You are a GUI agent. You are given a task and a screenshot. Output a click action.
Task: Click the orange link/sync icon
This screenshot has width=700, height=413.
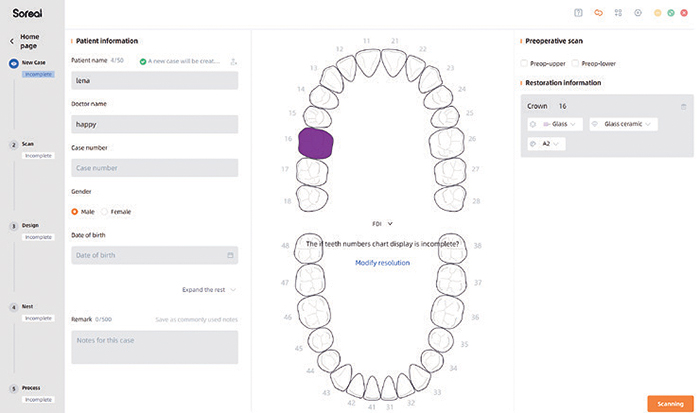click(598, 13)
